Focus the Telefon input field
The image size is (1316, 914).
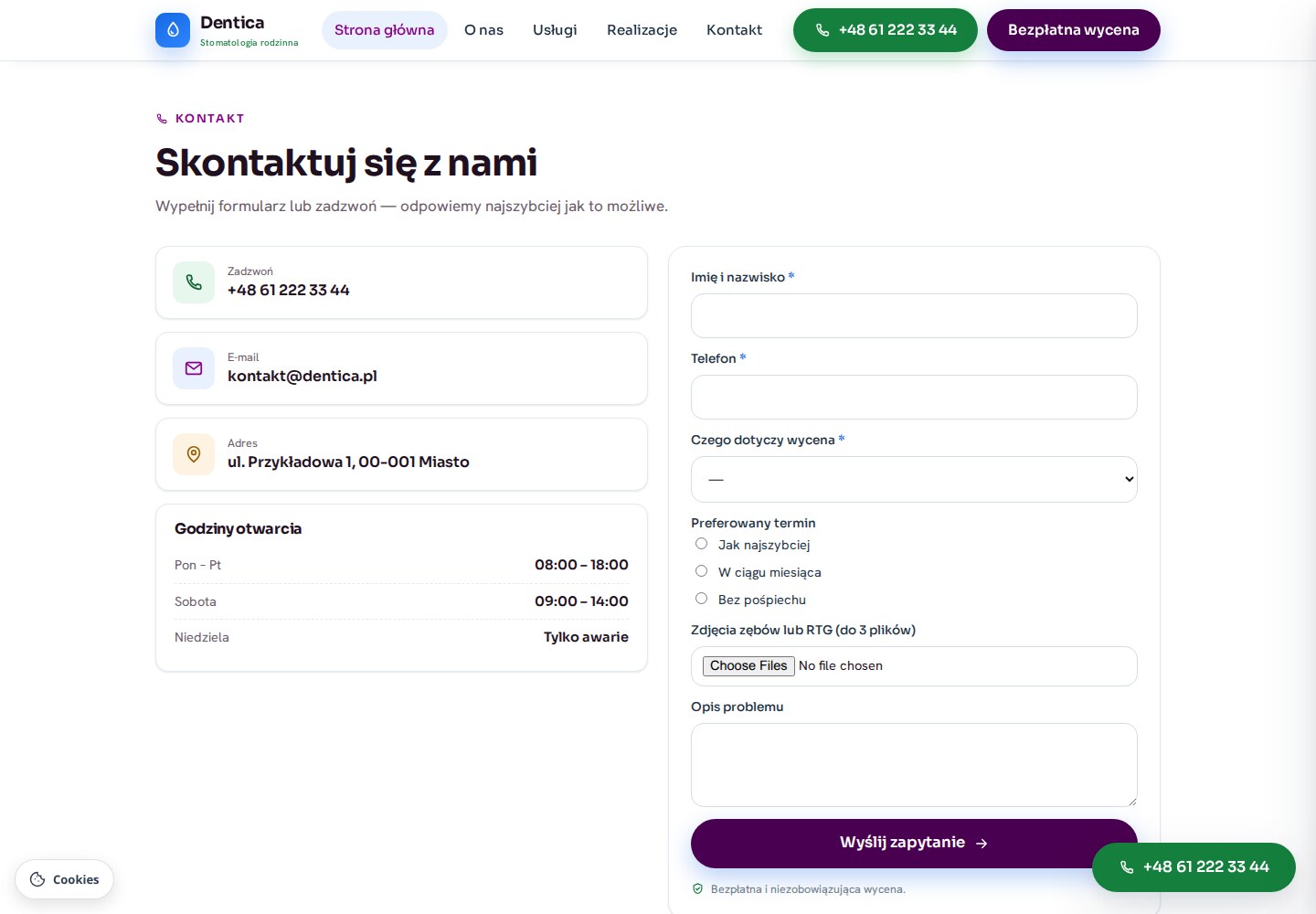914,397
